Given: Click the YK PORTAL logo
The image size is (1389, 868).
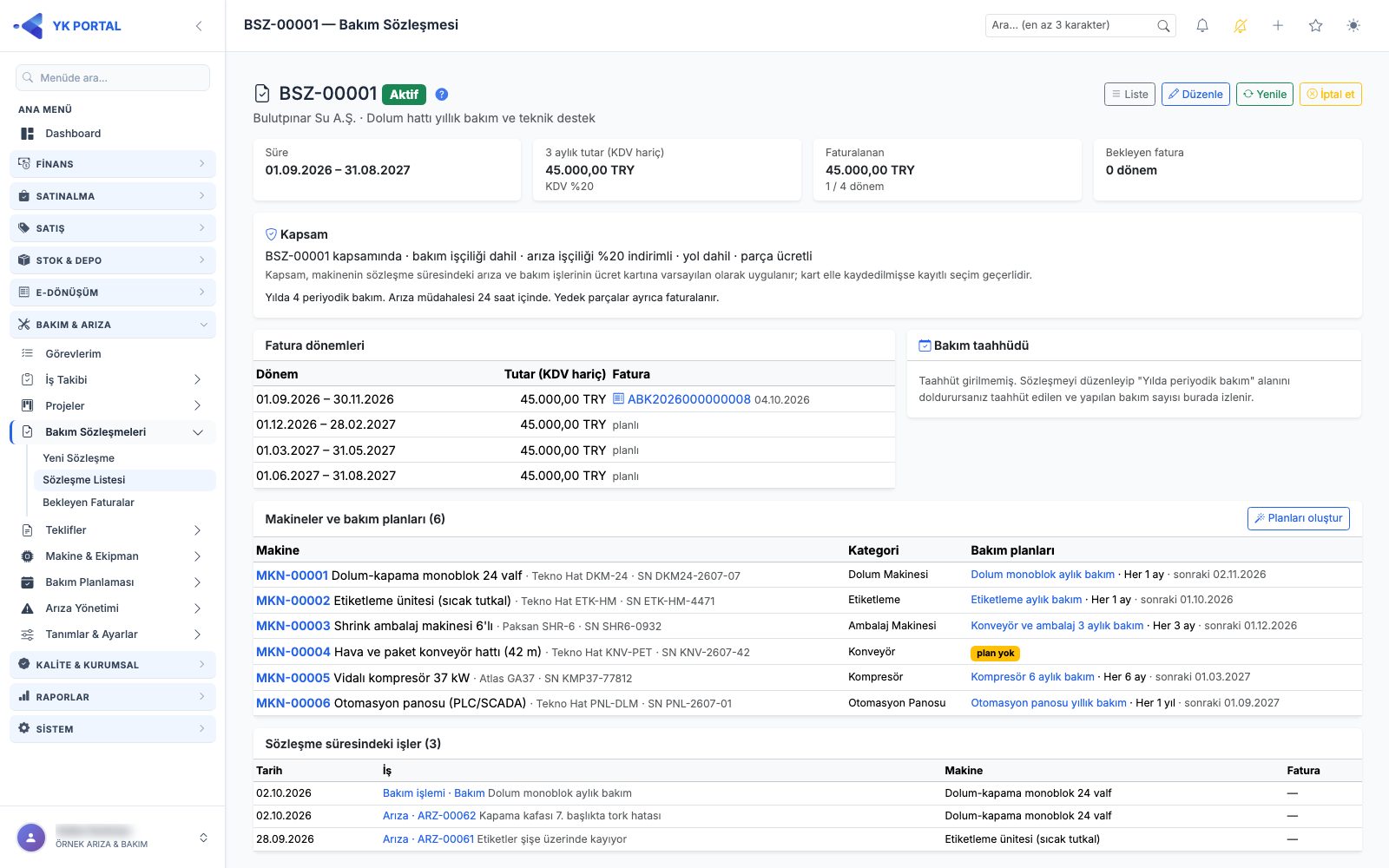Looking at the screenshot, I should tap(68, 26).
